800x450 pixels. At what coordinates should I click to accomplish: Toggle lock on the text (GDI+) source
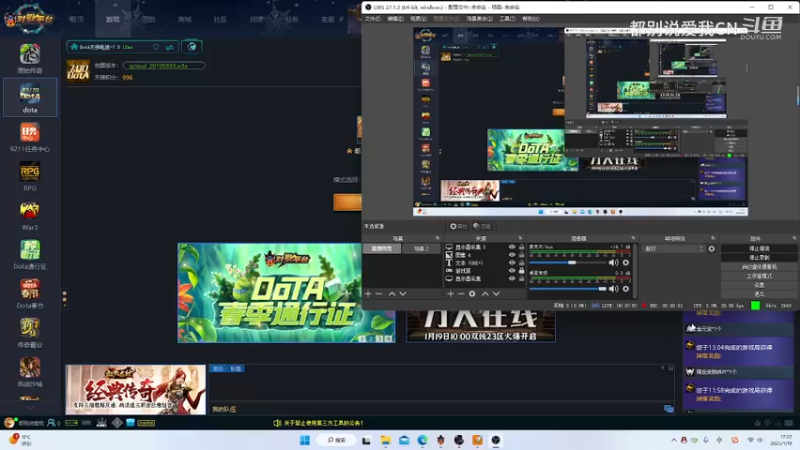(521, 263)
